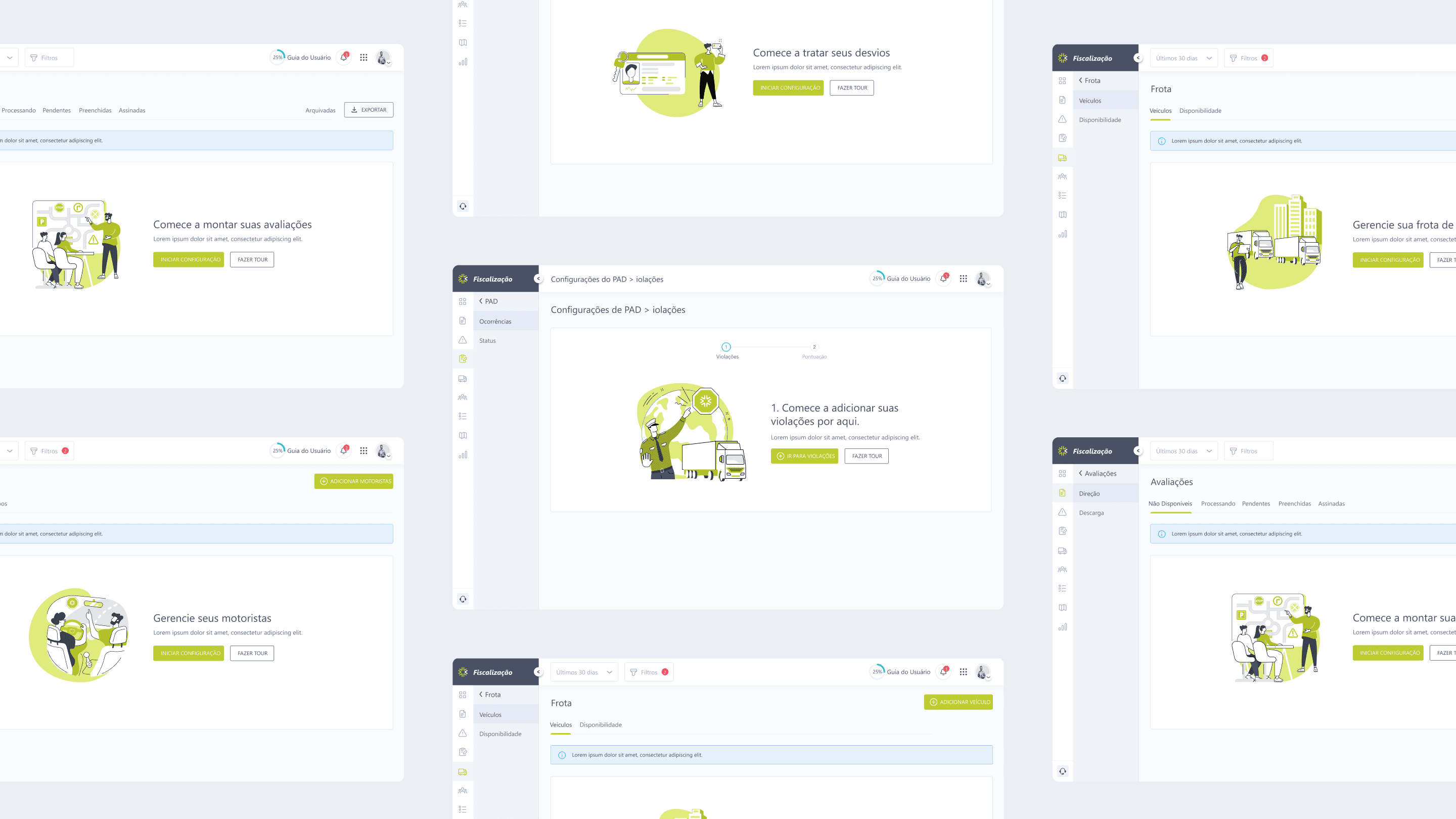
Task: Click warning triangle icon in PAD settings sidebar
Action: (463, 340)
